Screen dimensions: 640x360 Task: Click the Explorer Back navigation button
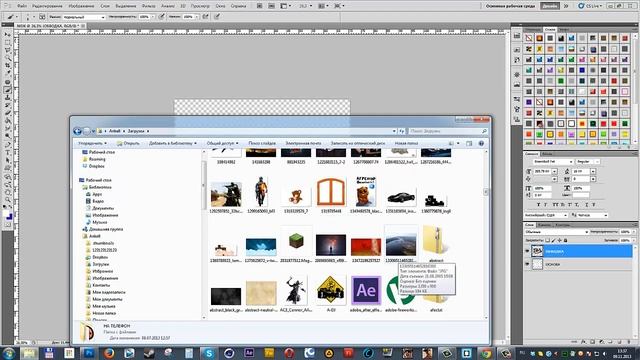77,131
